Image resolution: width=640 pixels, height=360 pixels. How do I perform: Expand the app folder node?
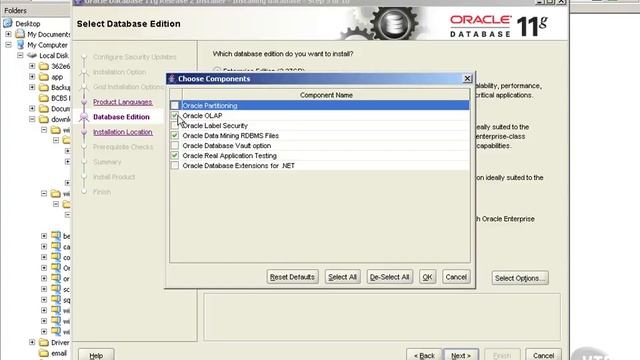coord(32,77)
